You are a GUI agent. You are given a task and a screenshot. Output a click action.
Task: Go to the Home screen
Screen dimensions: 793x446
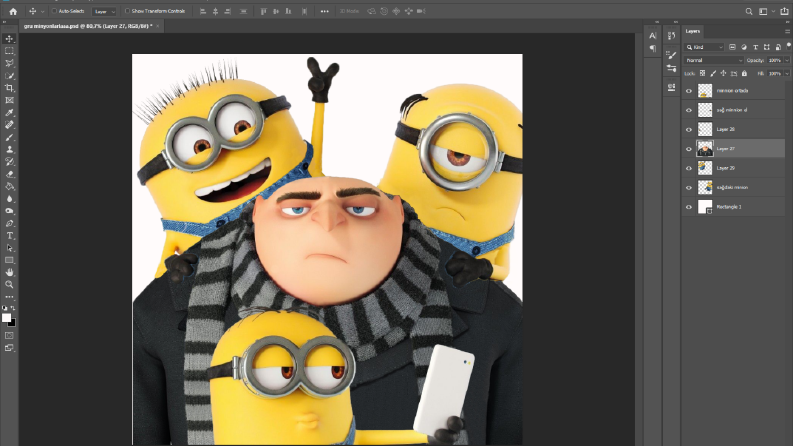coord(13,11)
